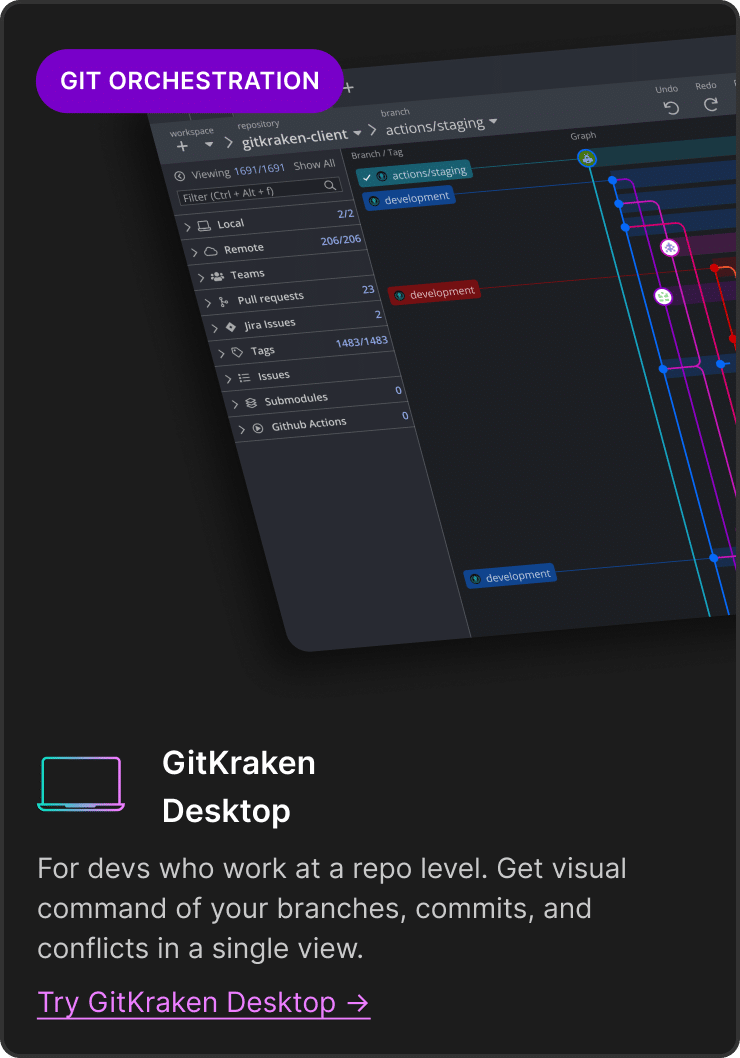
Task: Expand the Github Actions section
Action: click(x=241, y=429)
